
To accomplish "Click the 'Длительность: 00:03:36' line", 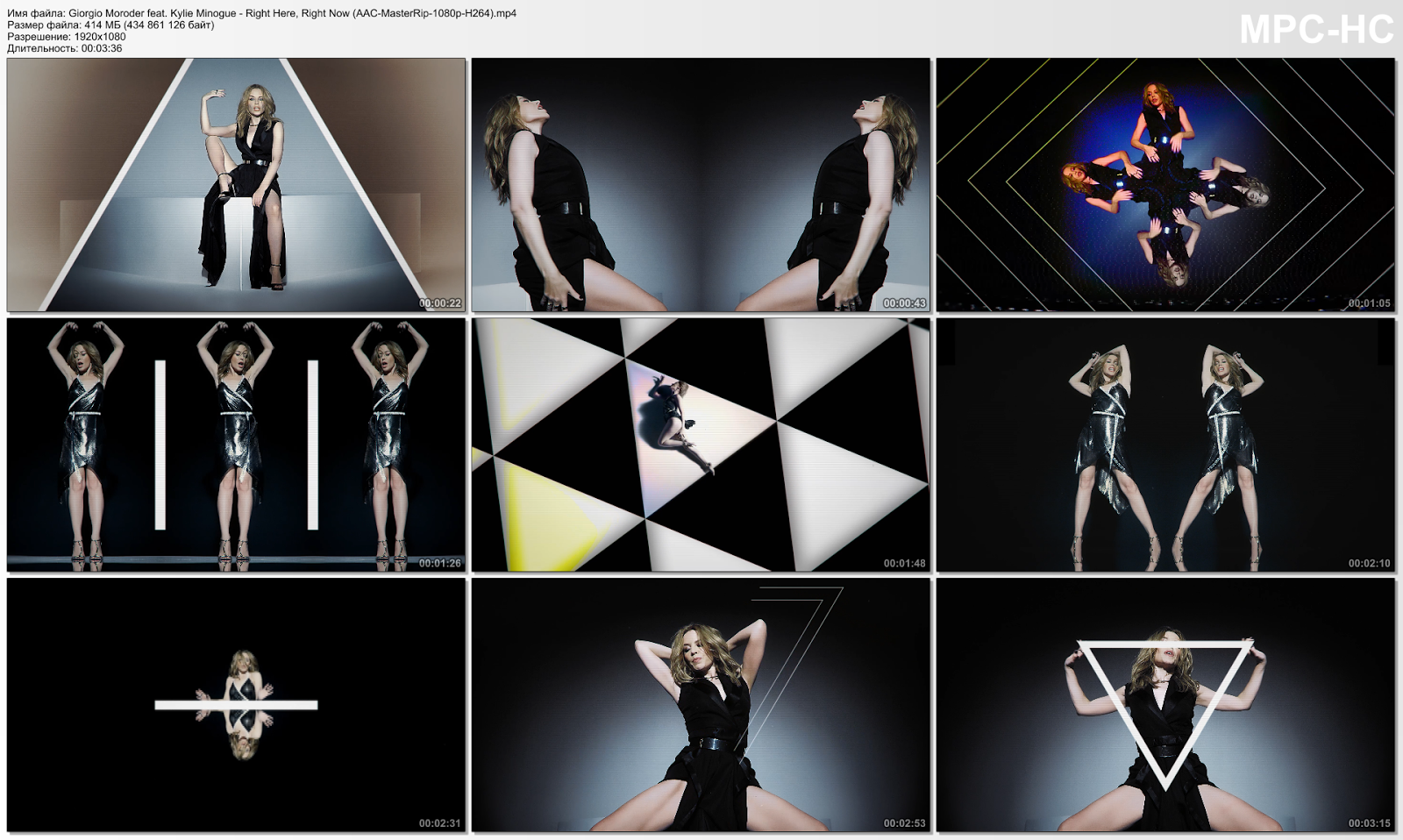I will click(65, 48).
